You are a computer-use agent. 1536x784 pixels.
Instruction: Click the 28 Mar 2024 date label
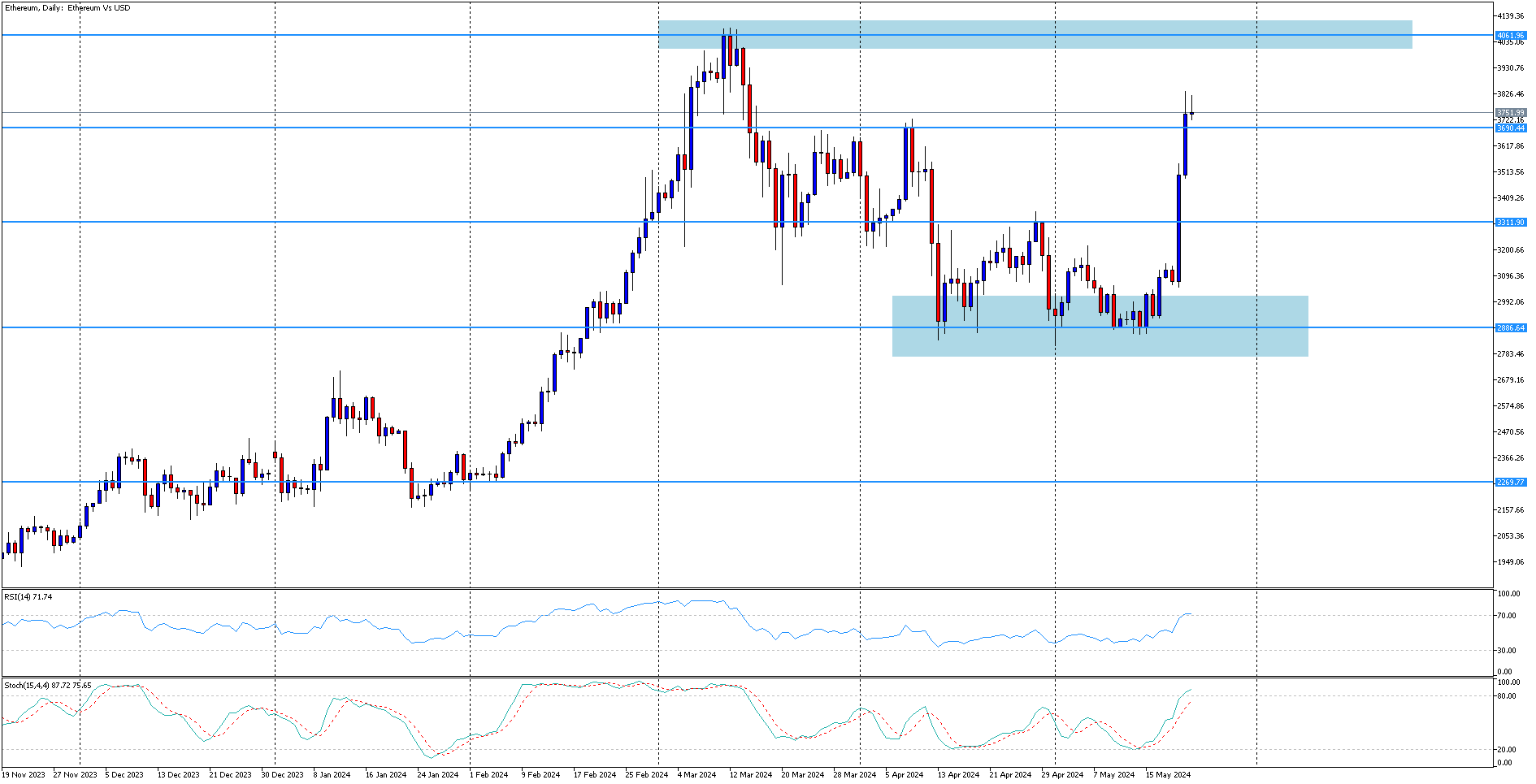855,775
